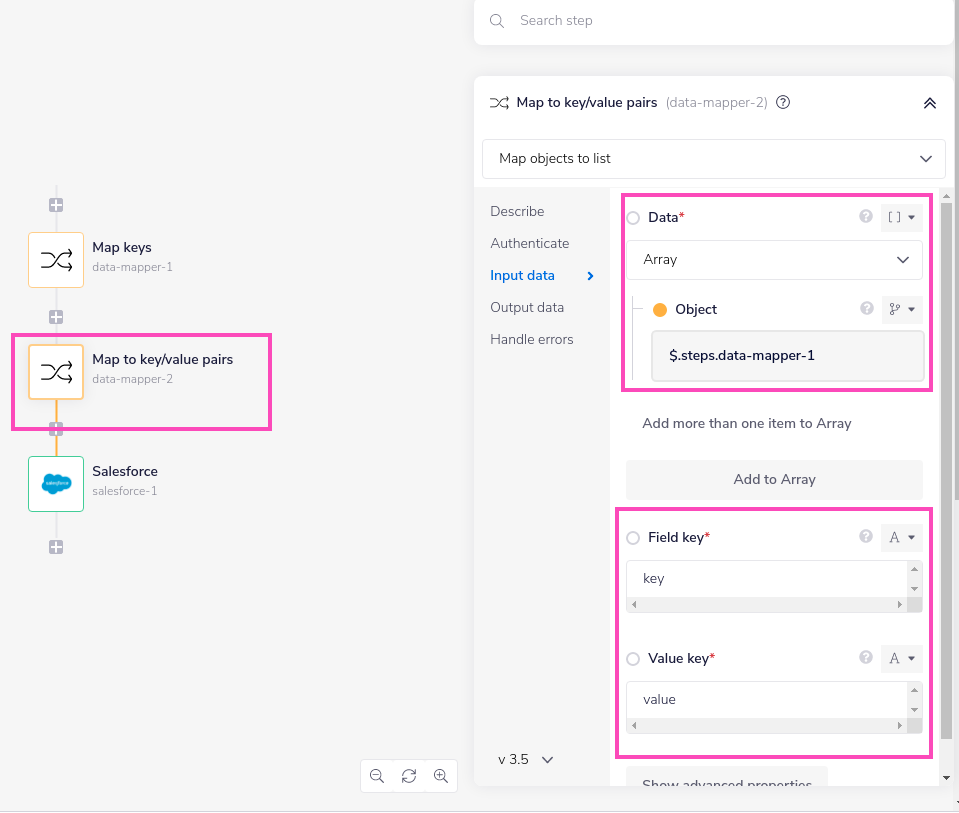
Task: Click the Add to Array button
Action: coord(774,479)
